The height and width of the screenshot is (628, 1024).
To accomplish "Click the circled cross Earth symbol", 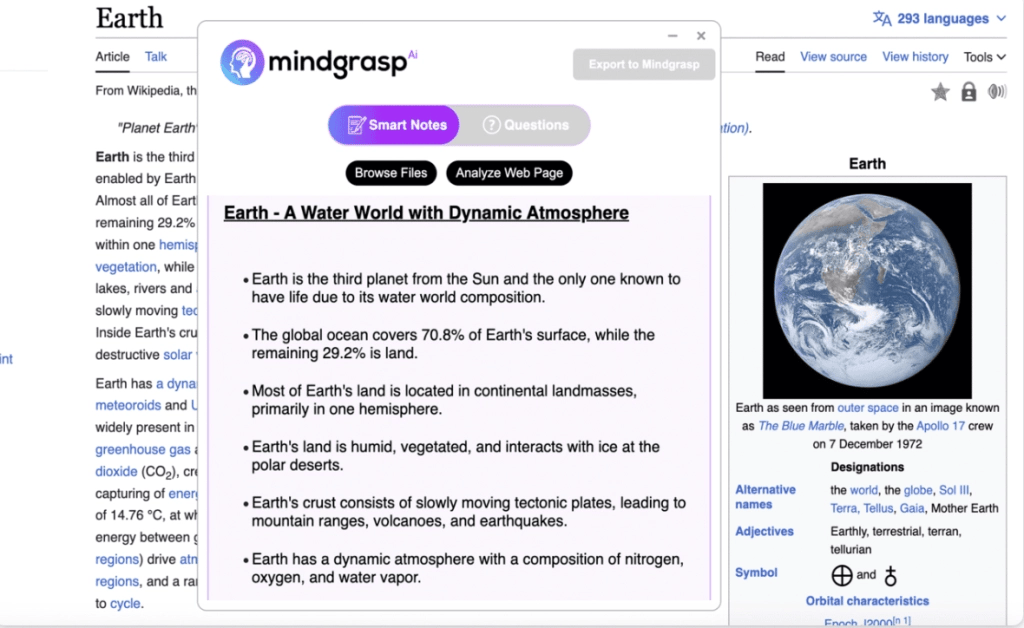I will point(842,575).
